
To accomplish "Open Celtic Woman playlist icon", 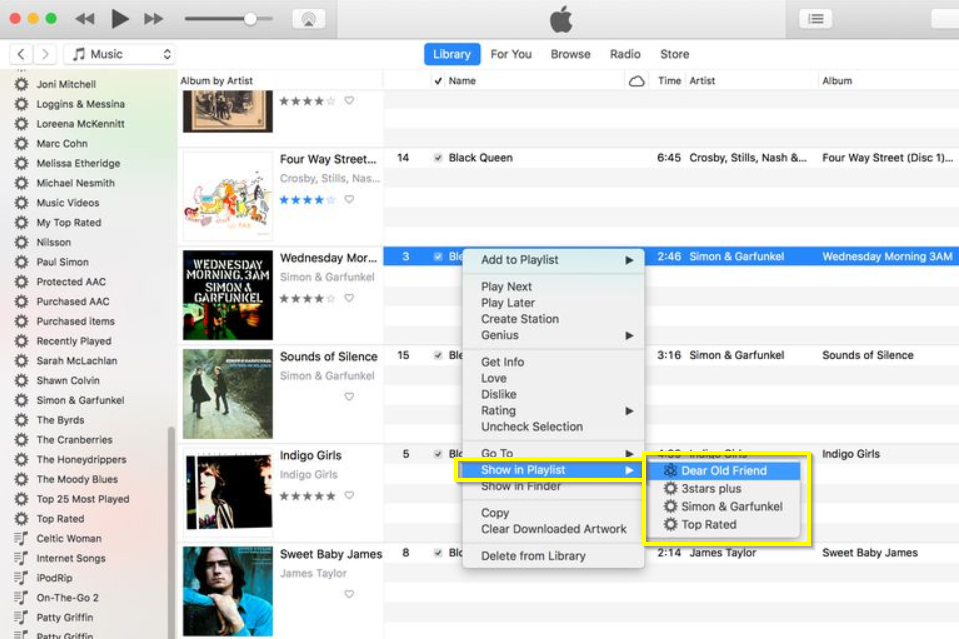I will click(21, 539).
